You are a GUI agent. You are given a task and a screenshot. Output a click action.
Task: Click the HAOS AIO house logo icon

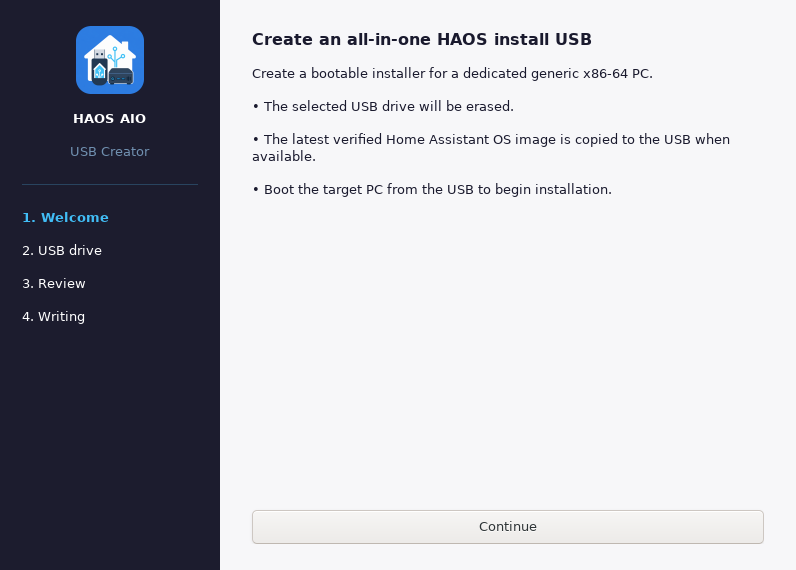110,60
